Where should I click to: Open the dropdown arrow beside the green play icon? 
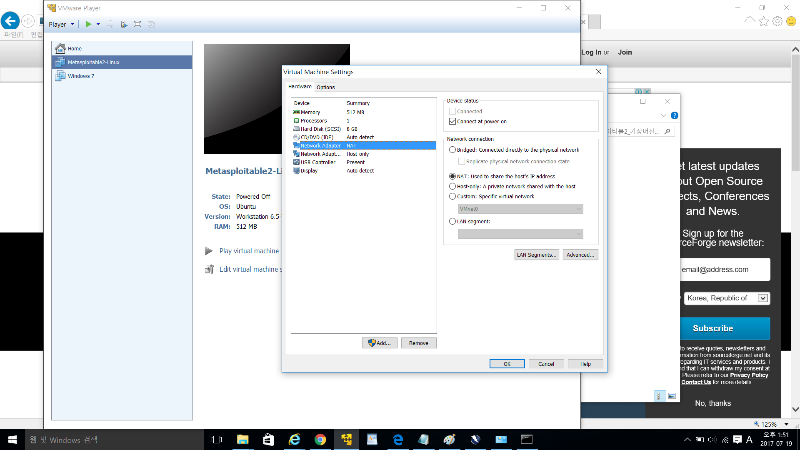point(98,24)
